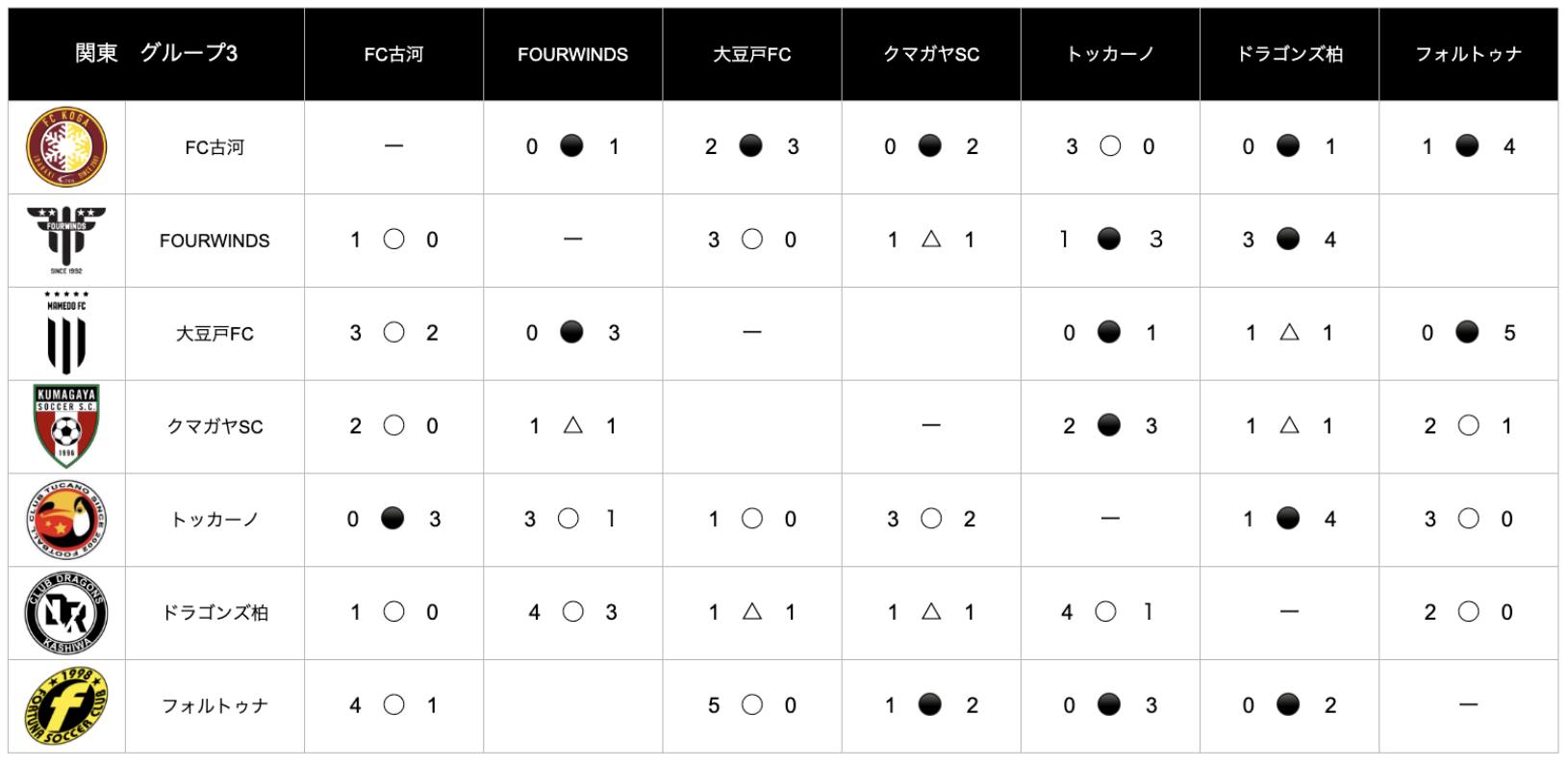Click the black loss circle in フォルトゥナ row, ドラゴンズ柏 column
The width and height of the screenshot is (1568, 766).
(x=1288, y=704)
